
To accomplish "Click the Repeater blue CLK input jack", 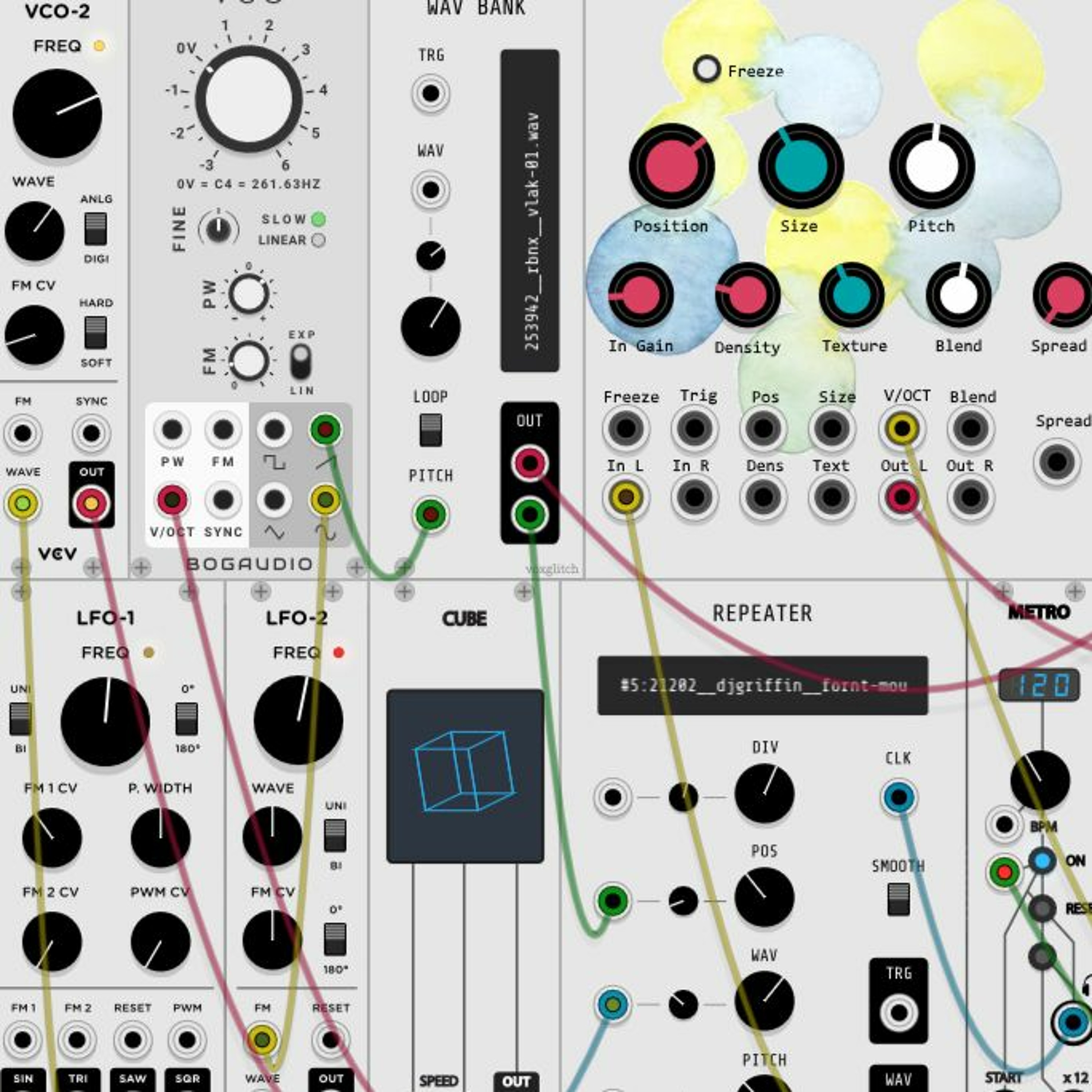I will point(899,798).
